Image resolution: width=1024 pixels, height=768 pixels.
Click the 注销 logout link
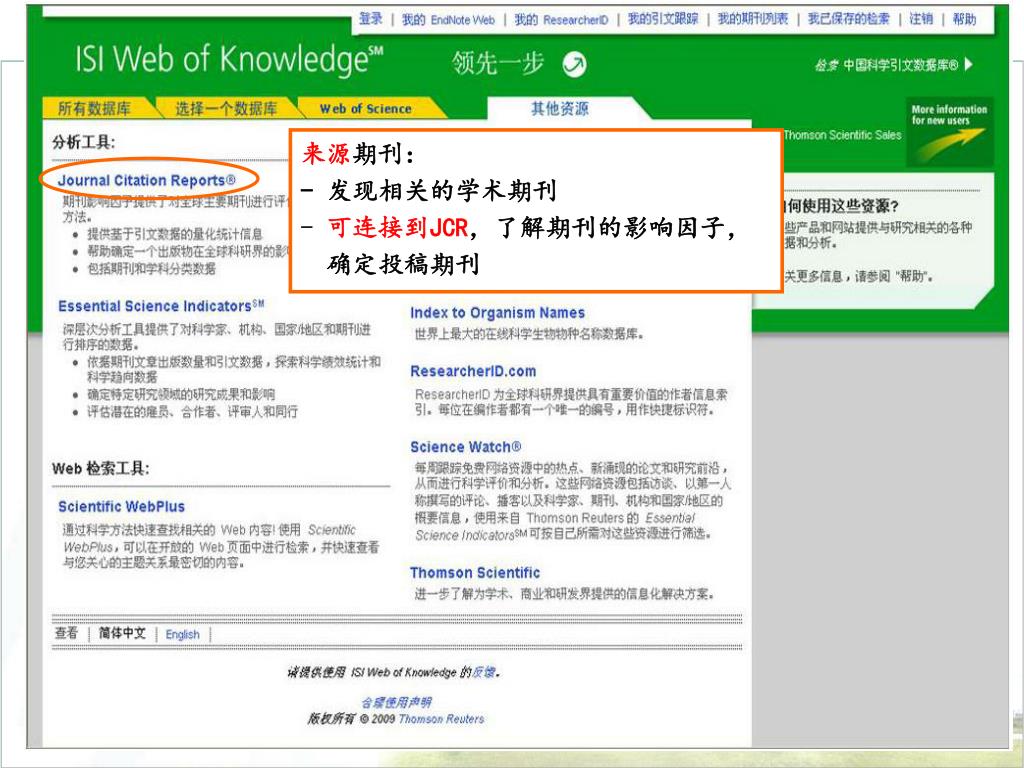pyautogui.click(x=921, y=19)
